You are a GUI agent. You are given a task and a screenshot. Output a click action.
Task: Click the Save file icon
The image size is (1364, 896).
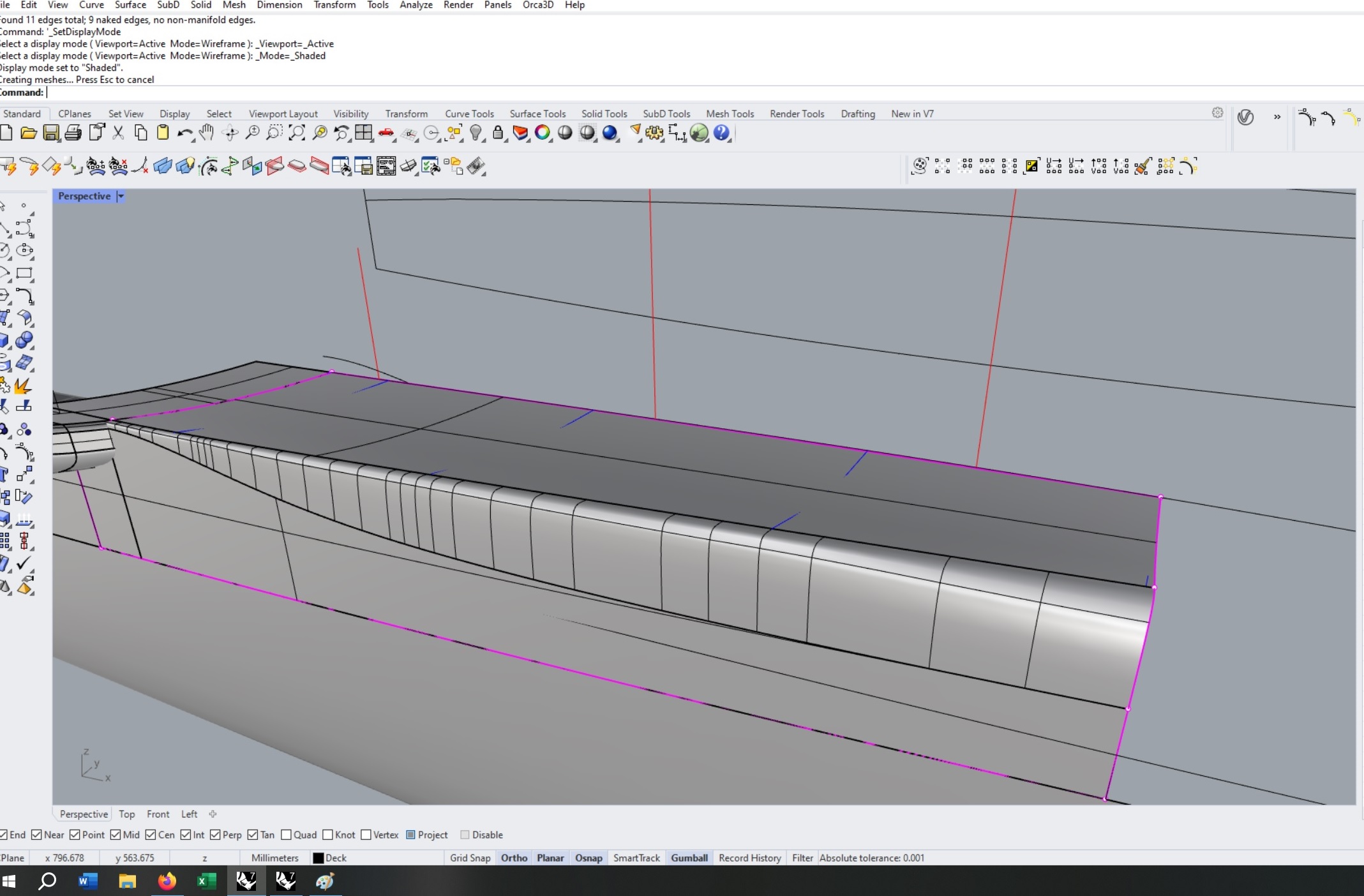point(51,133)
